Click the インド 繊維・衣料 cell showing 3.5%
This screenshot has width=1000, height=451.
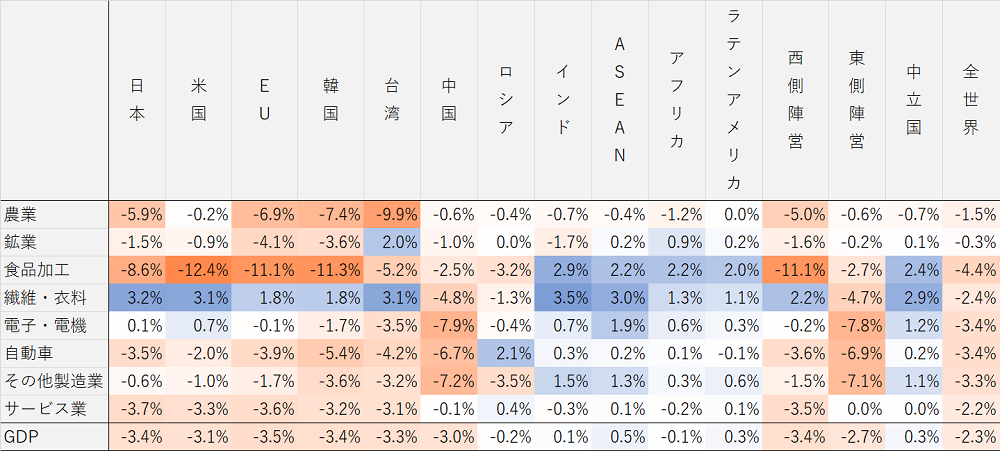[x=563, y=297]
